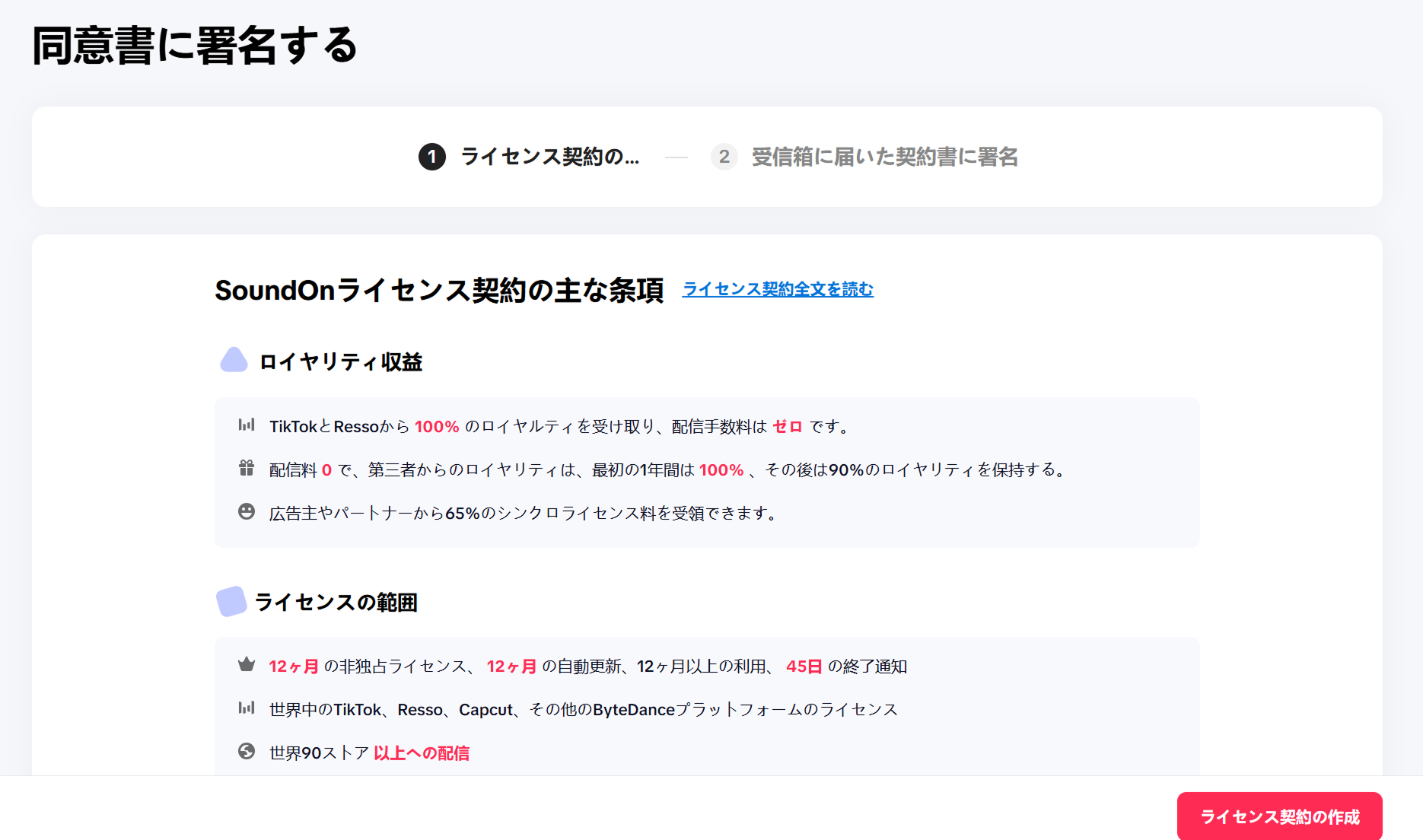Click the SoundOnライセンス契約の主な条項 heading
The image size is (1423, 840).
439,290
